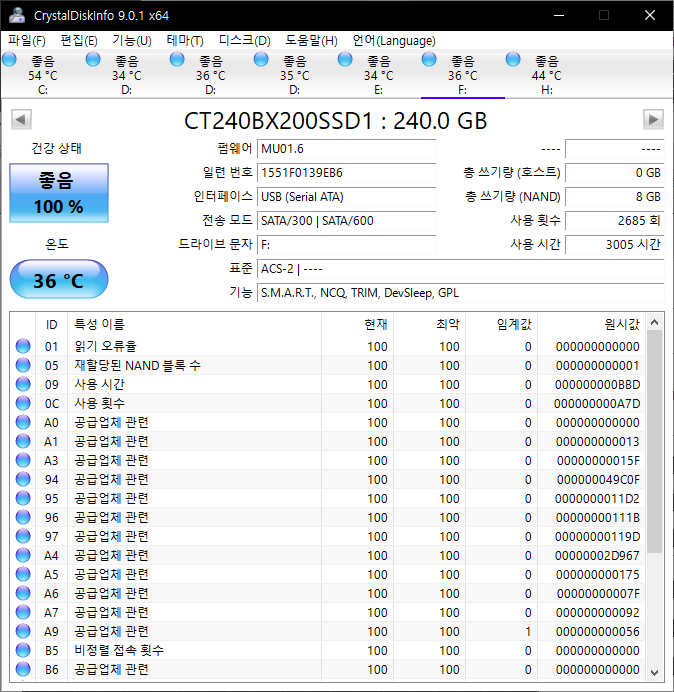
Task: Click status icon for attribute 94
Action: tap(23, 479)
